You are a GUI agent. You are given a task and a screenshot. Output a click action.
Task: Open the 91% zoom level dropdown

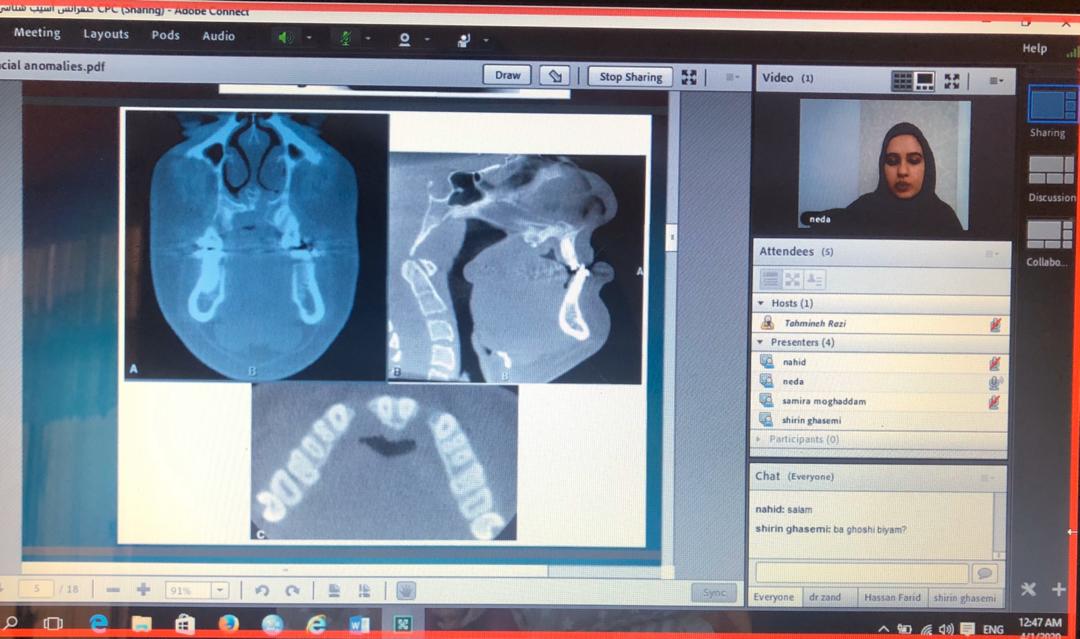220,591
